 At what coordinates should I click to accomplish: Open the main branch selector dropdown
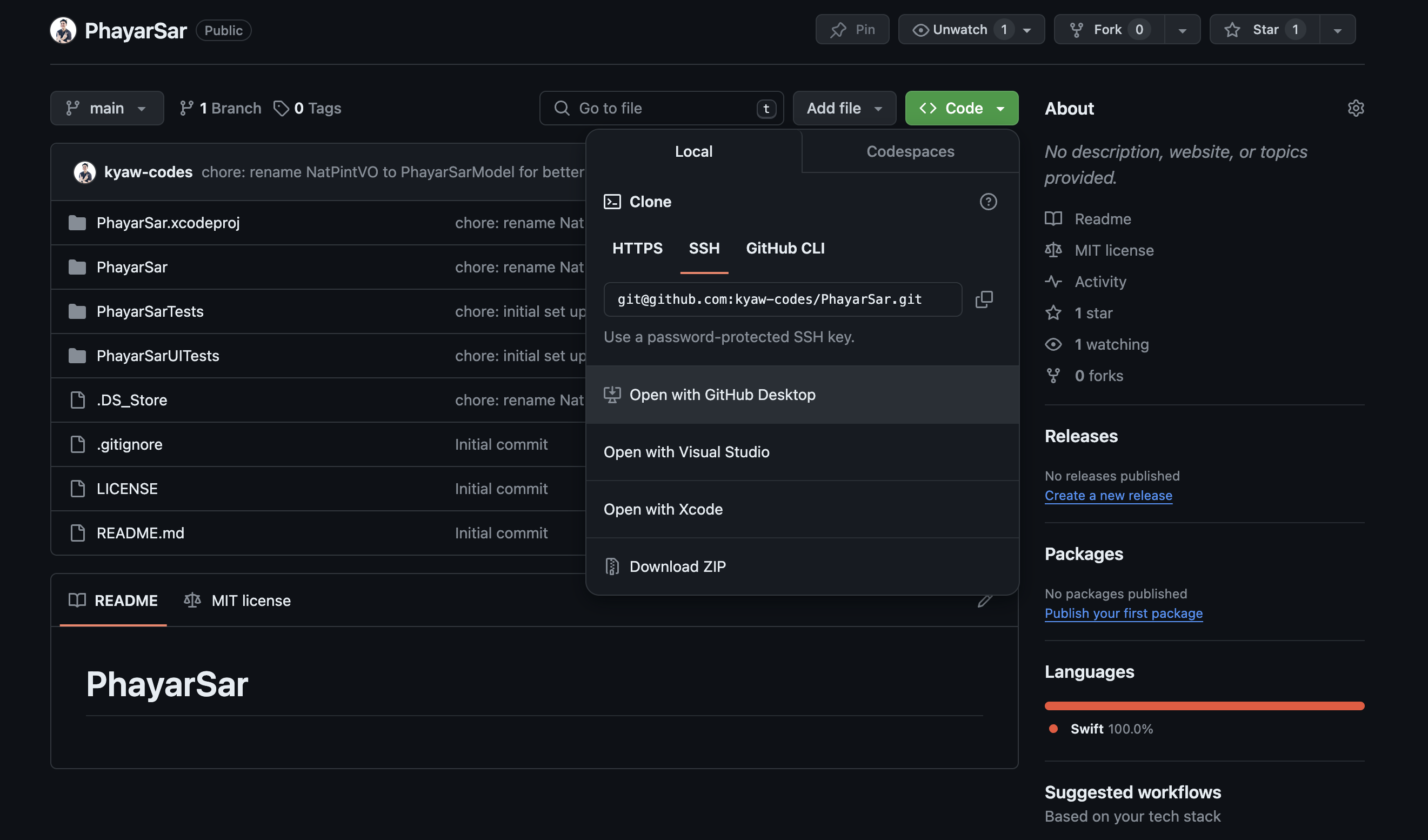coord(106,108)
